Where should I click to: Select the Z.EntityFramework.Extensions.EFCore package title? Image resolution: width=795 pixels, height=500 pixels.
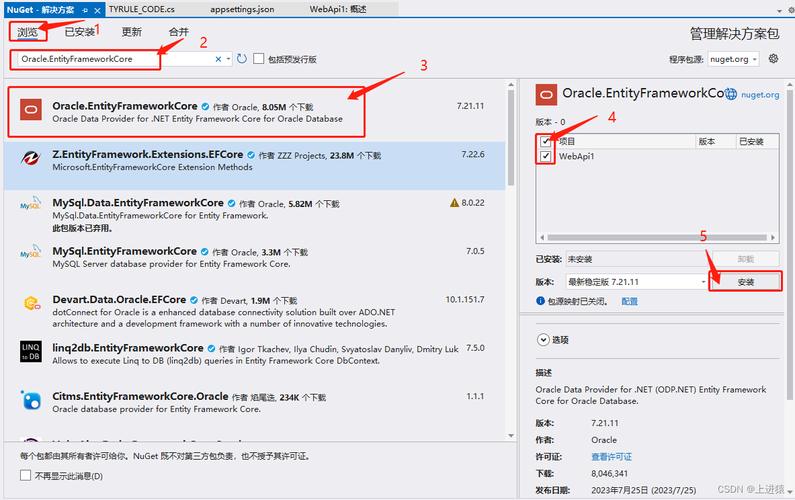pos(148,154)
